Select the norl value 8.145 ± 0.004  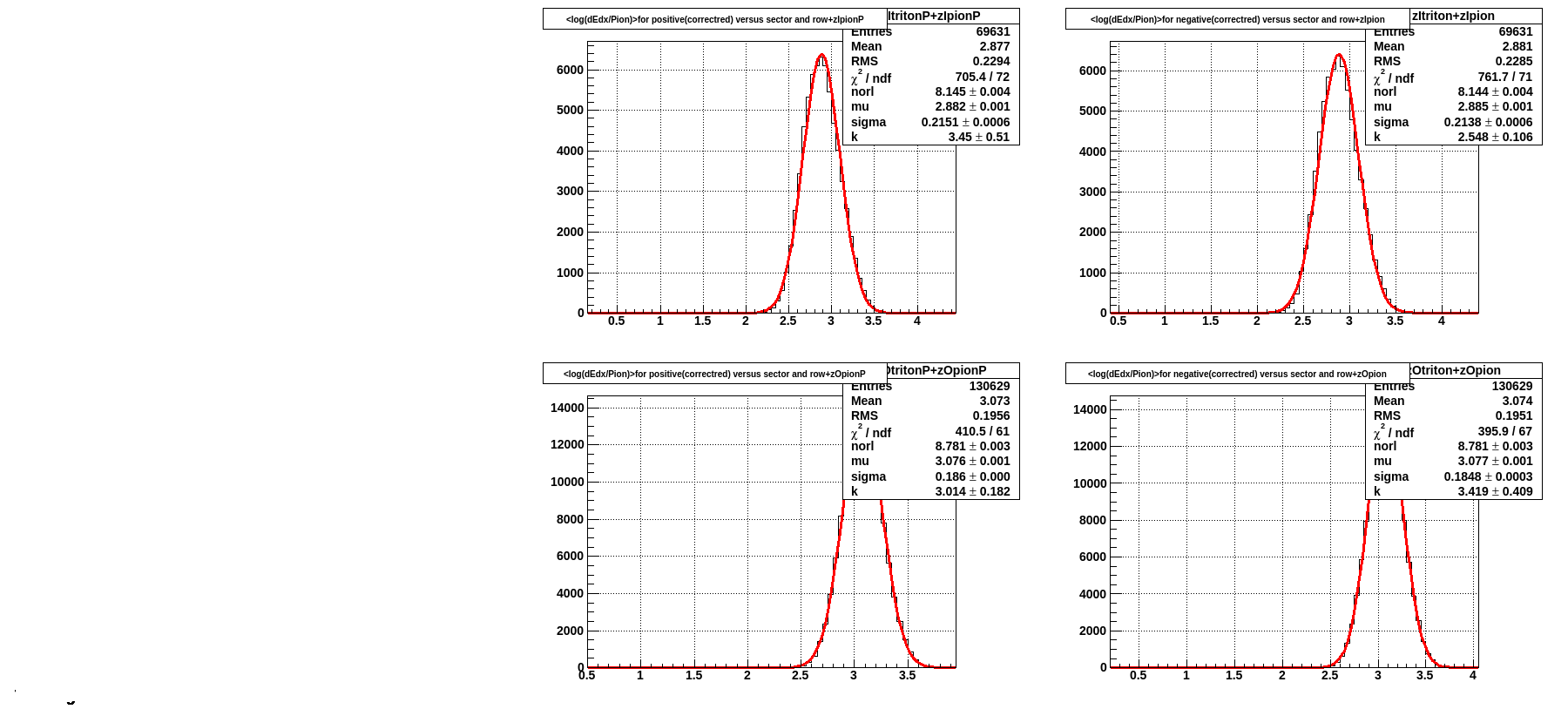click(x=973, y=91)
